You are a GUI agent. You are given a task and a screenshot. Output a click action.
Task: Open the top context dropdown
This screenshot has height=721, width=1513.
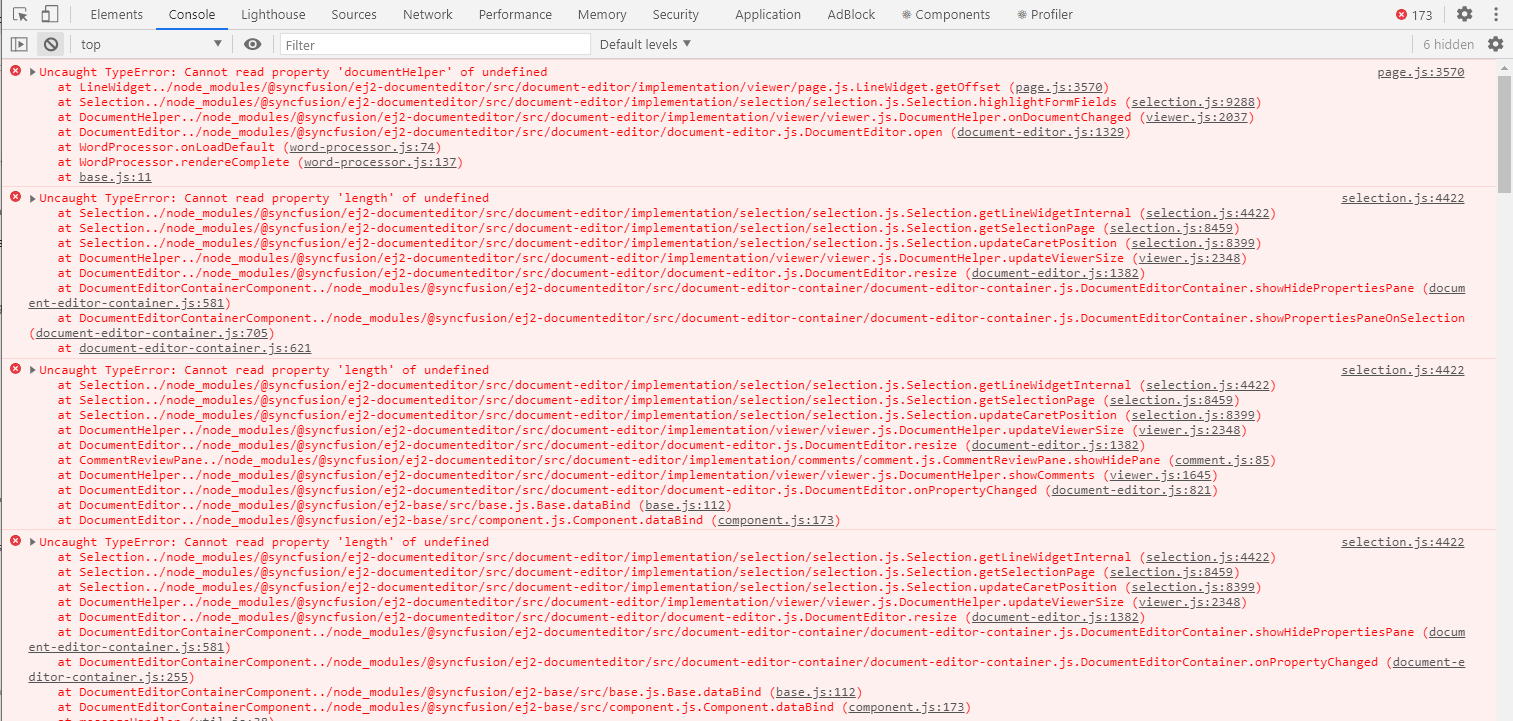[152, 44]
